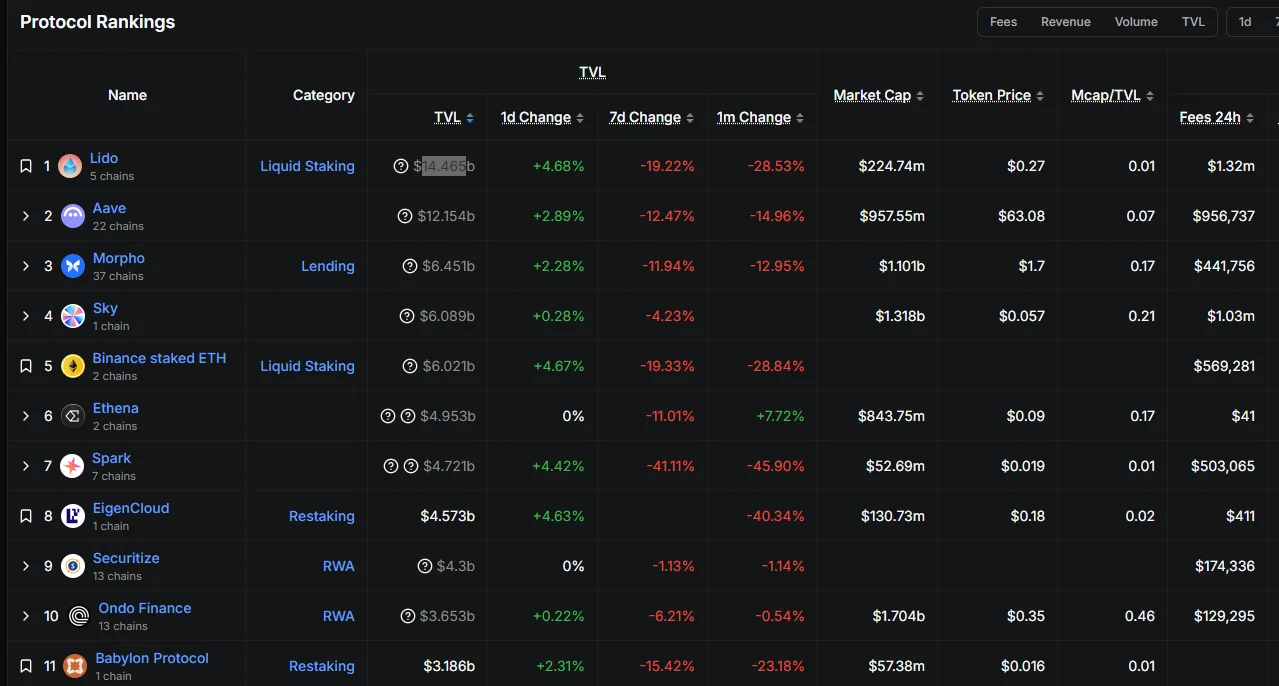Click the Spark protocol logo

[x=72, y=466]
